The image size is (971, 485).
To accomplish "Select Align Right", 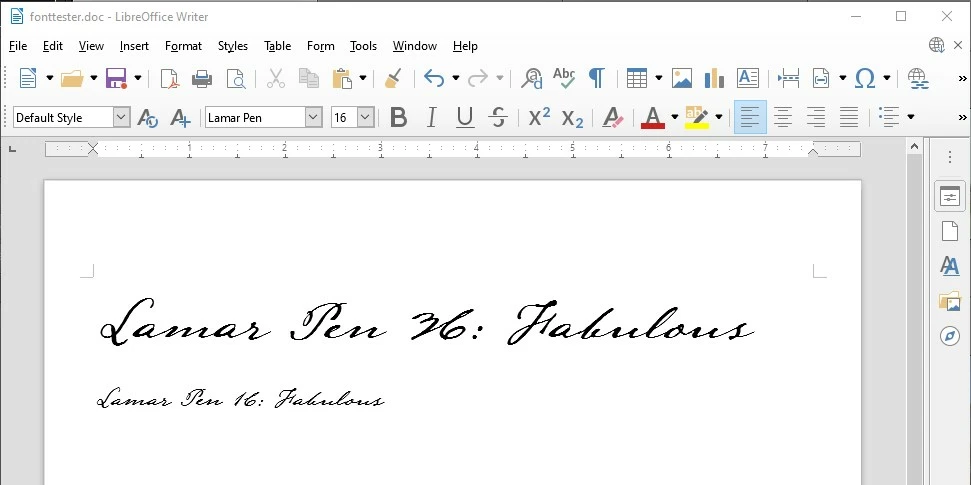I will (x=816, y=117).
